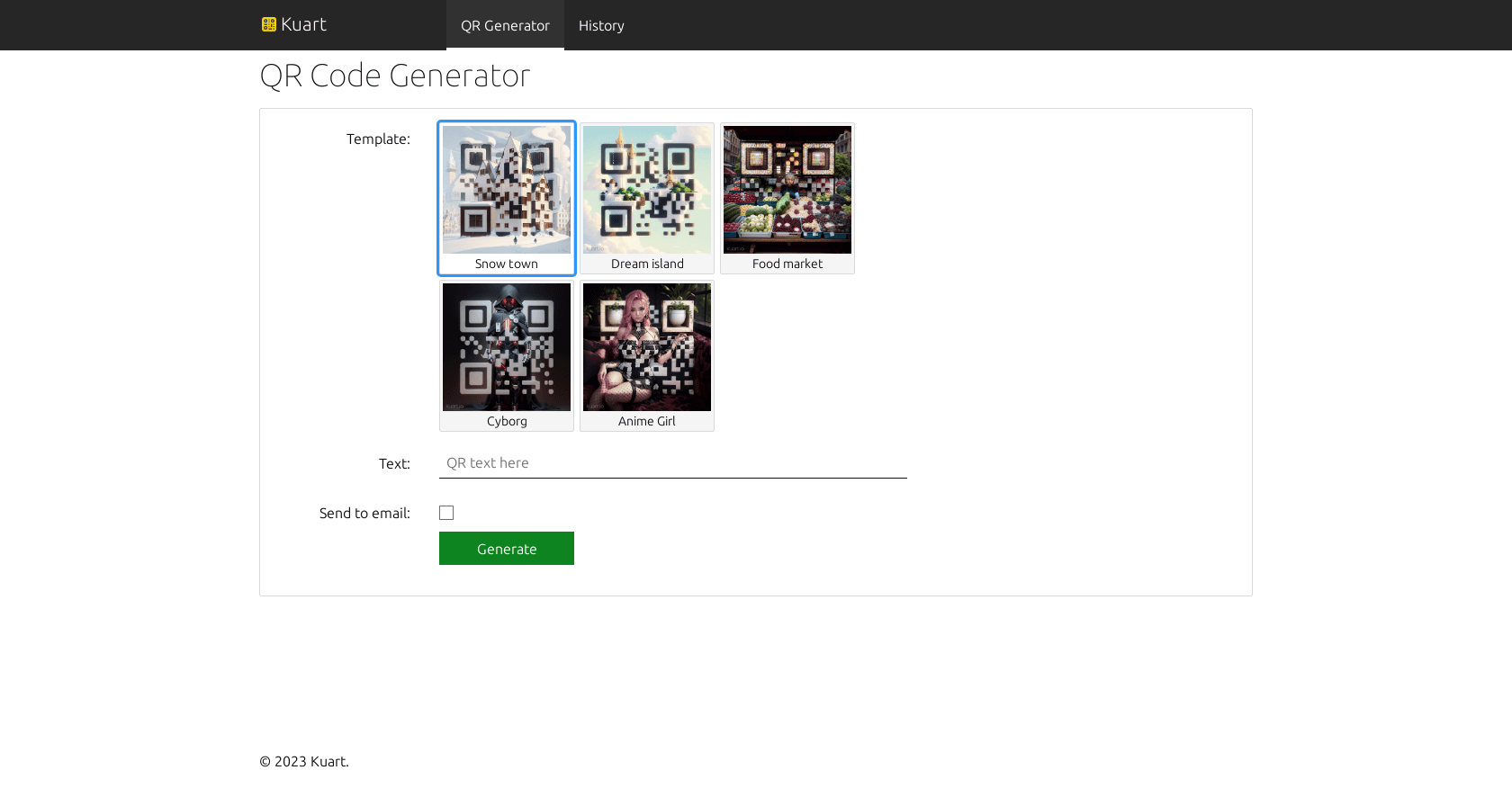Click the green Generate button
This screenshot has height=788, width=1512.
(507, 549)
